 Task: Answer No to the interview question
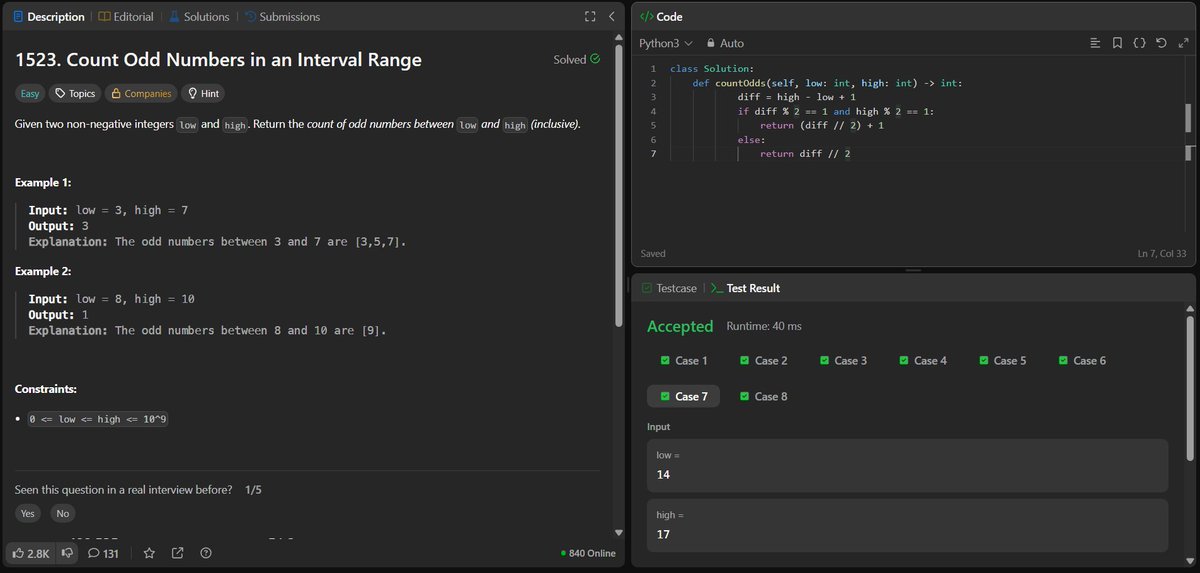click(x=63, y=513)
